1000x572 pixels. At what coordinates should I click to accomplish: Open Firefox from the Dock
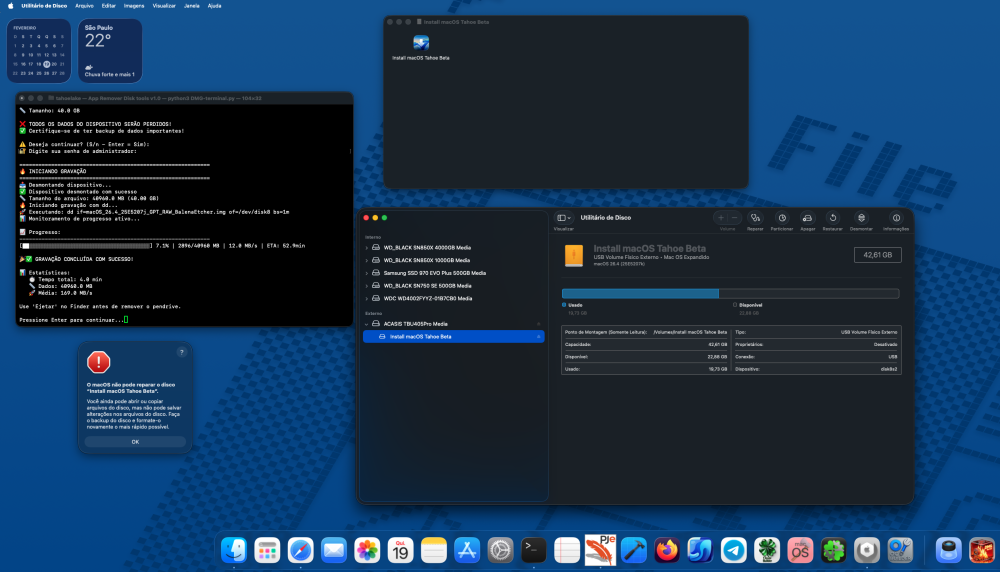click(667, 550)
